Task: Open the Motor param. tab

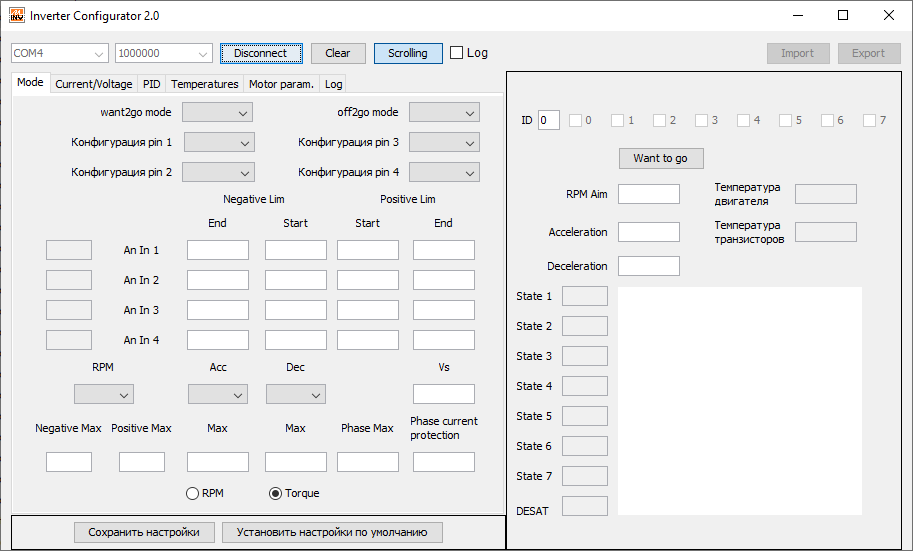Action: [x=281, y=84]
